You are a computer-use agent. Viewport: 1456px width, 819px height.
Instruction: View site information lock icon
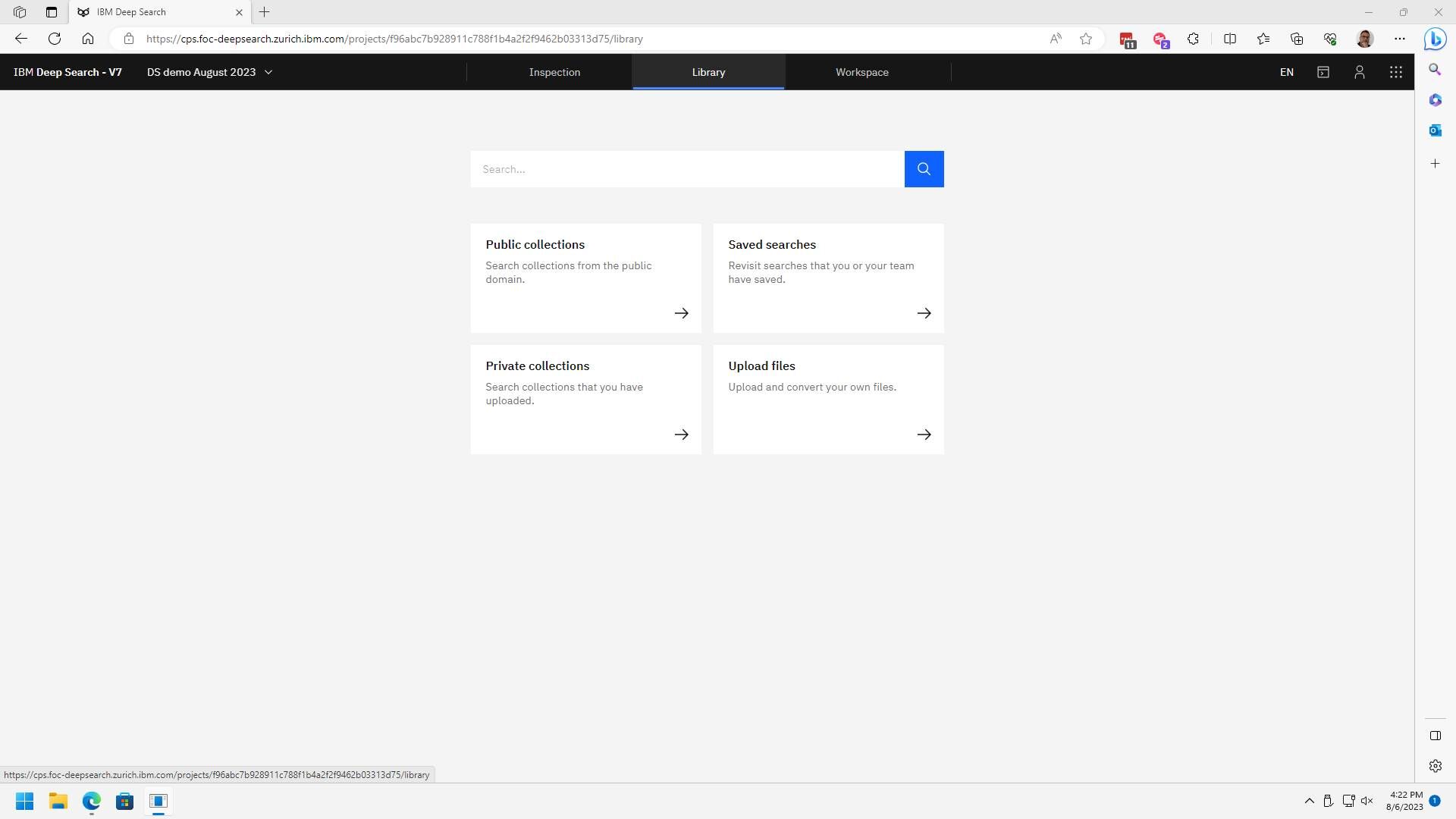click(129, 39)
